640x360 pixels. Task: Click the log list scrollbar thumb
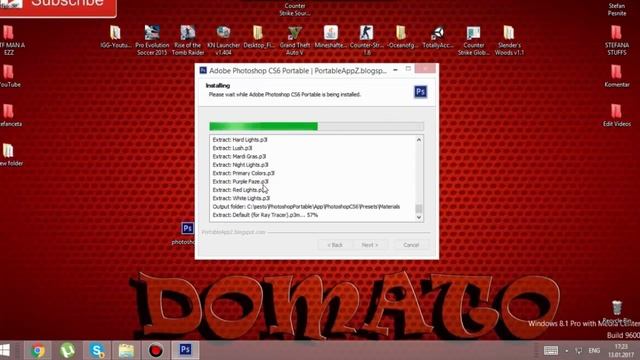point(419,209)
